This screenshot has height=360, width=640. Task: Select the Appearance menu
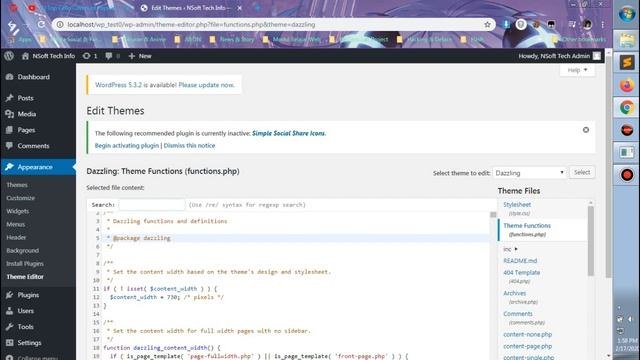tap(38, 167)
